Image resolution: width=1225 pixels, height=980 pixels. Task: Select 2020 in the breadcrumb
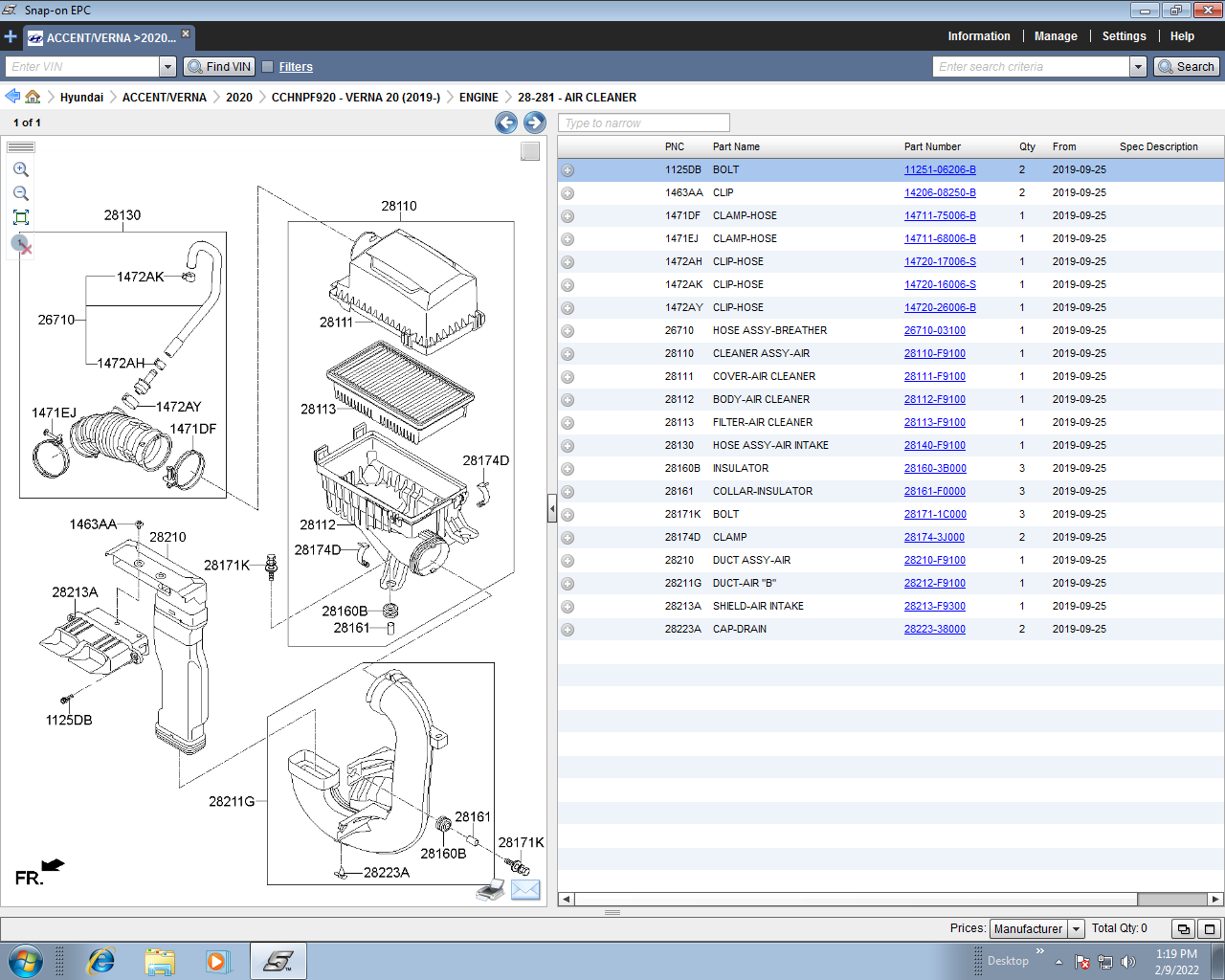point(239,97)
